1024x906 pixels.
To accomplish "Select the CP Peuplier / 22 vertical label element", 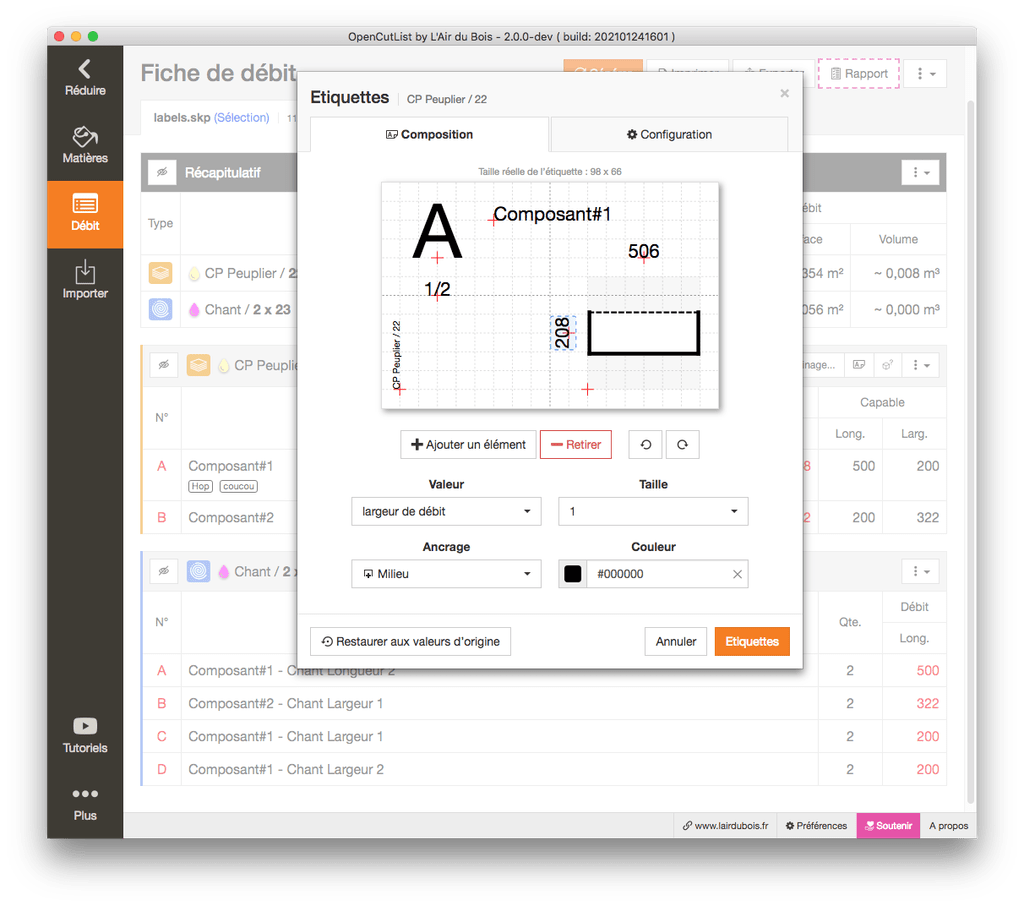I will (396, 355).
